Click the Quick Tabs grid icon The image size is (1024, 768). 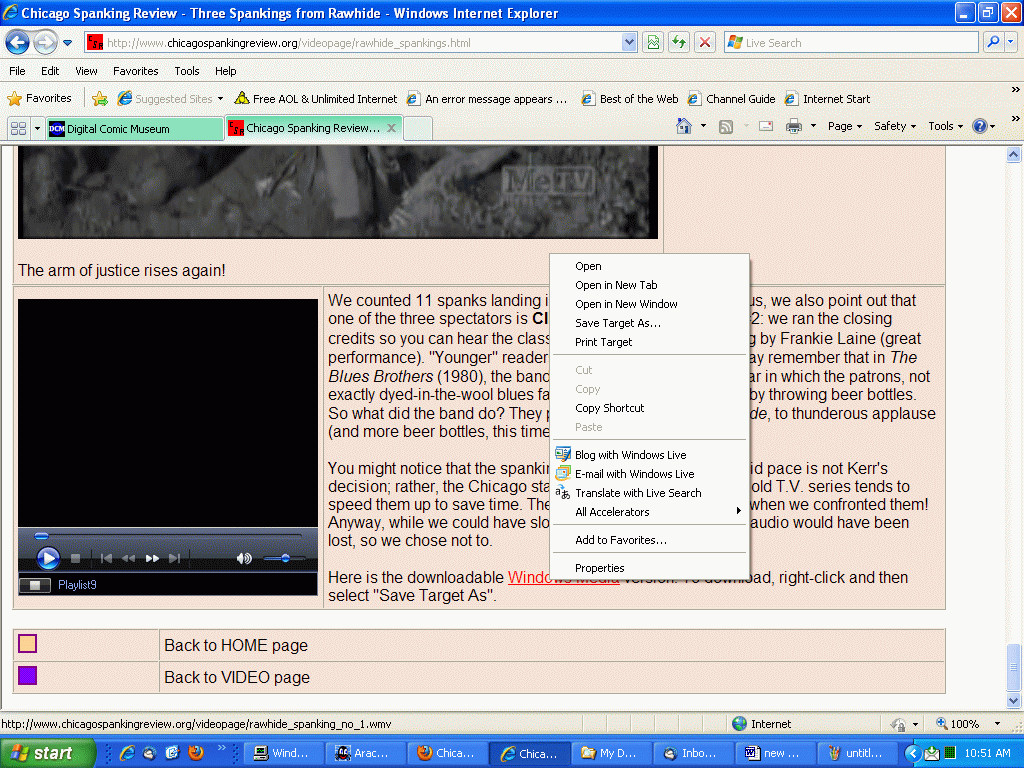pos(19,129)
